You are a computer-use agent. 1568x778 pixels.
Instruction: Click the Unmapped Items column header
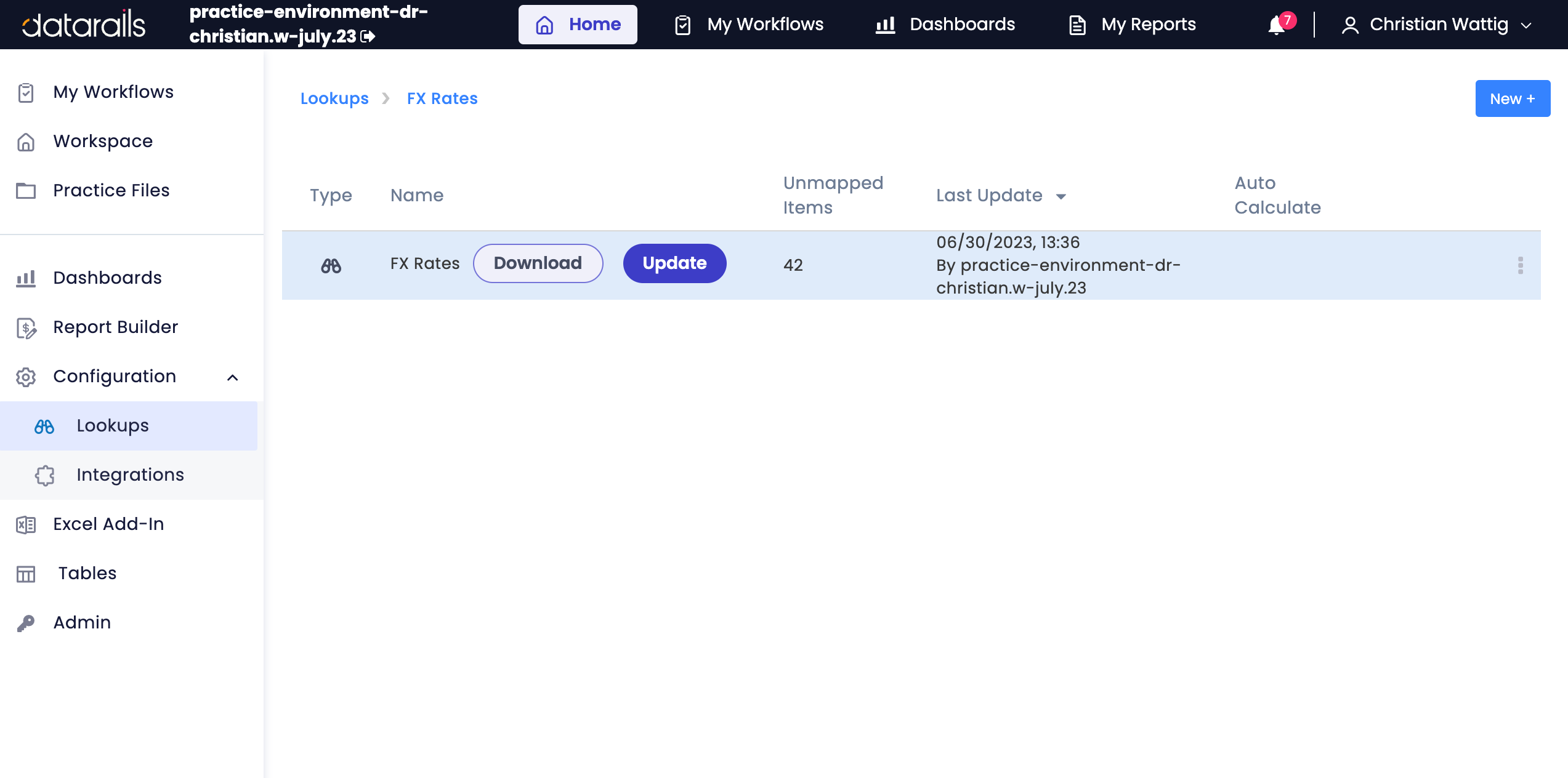[833, 195]
